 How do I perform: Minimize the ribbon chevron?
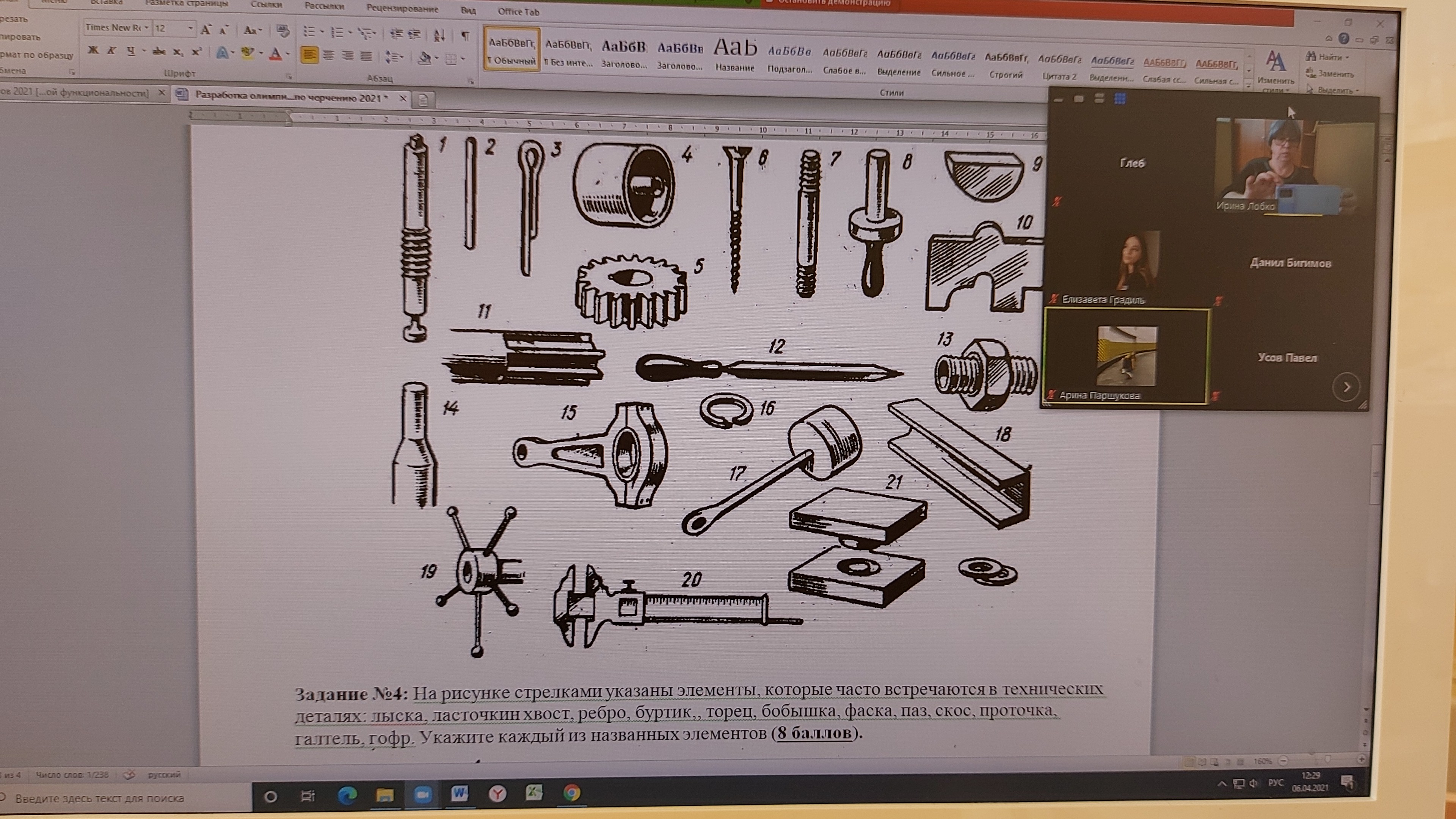pos(1329,38)
